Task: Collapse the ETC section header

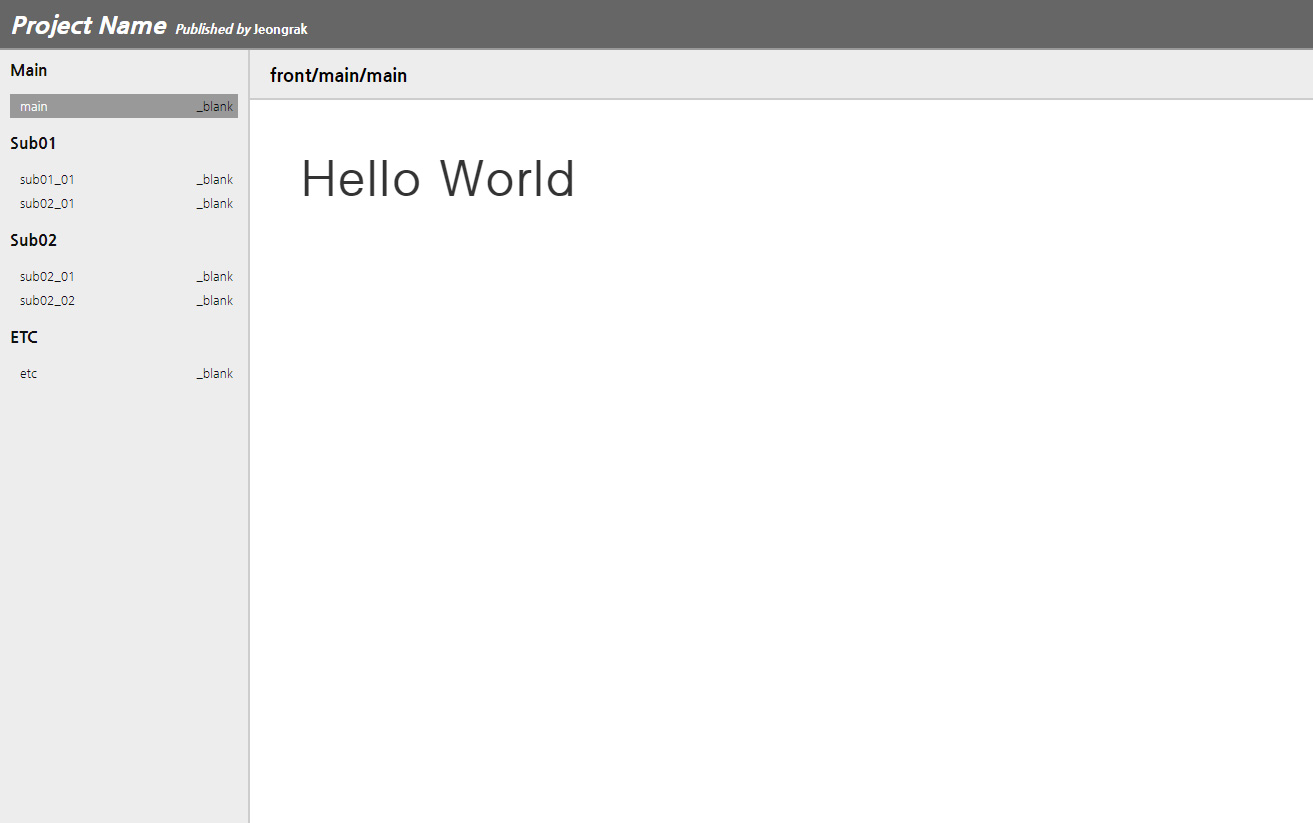Action: click(23, 337)
